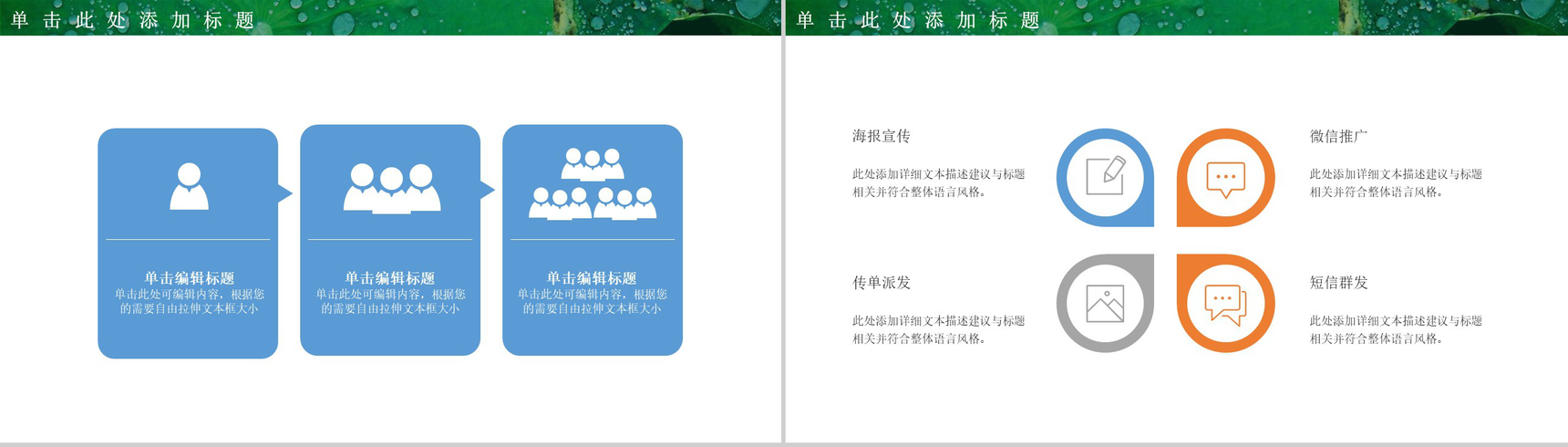Select the 海报宣传 heading
Viewport: 1568px width, 447px height.
click(882, 136)
